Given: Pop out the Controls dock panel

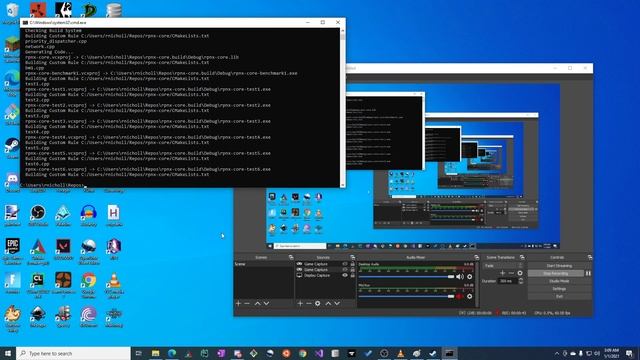Looking at the screenshot, I should (x=589, y=257).
